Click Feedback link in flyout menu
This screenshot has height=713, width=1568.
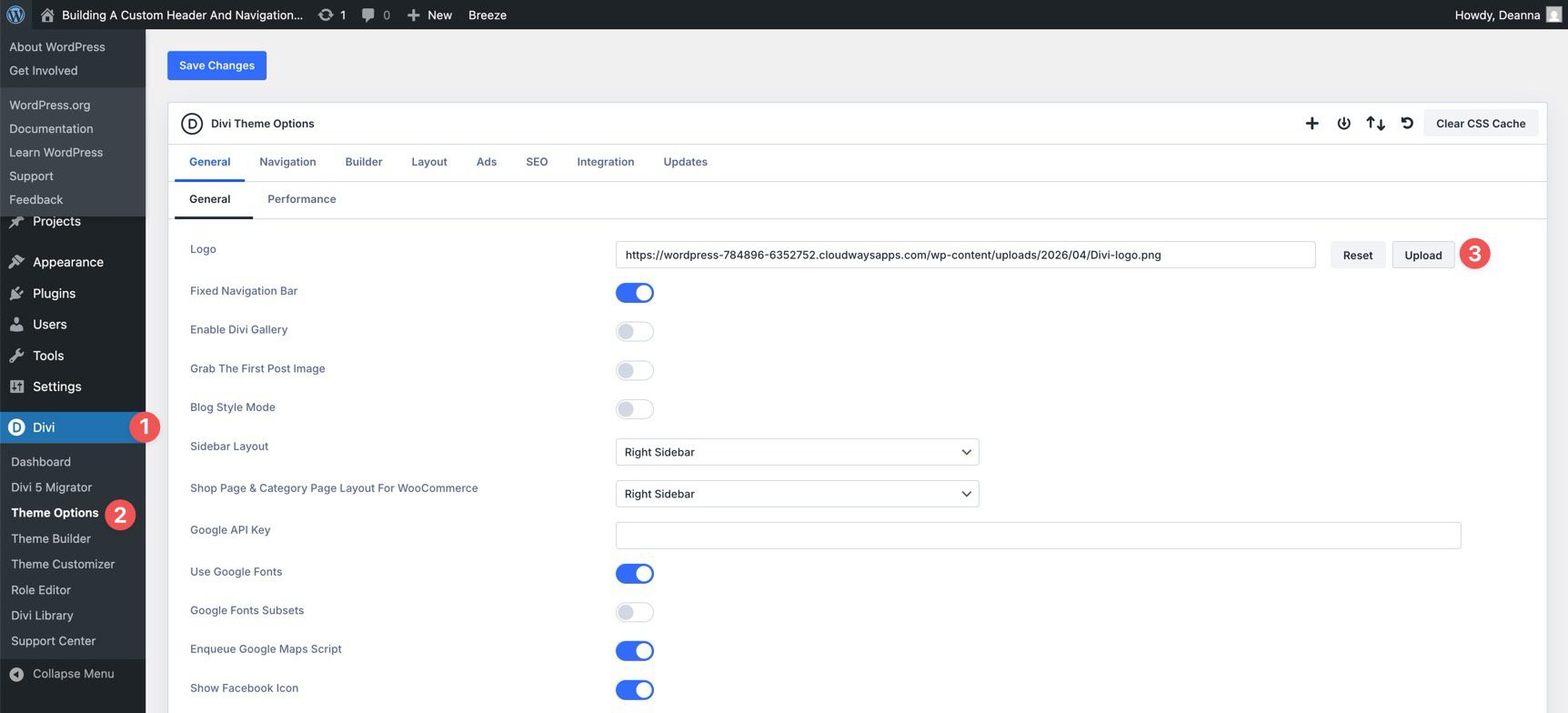pyautogui.click(x=36, y=200)
